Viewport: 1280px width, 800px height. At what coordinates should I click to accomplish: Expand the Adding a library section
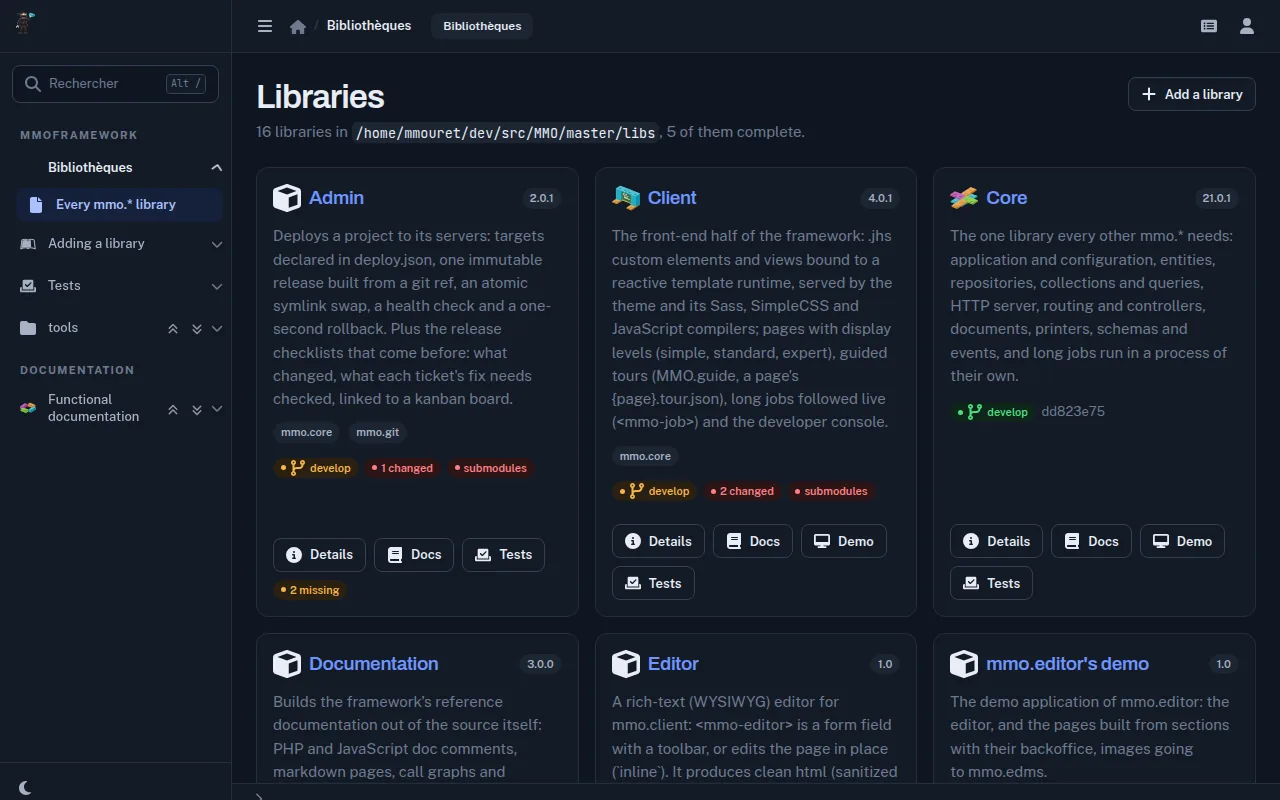coord(216,243)
